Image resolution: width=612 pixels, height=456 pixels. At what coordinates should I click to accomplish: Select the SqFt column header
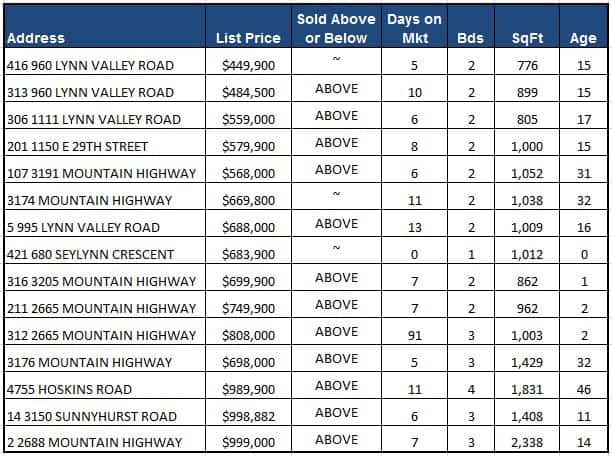(x=527, y=38)
